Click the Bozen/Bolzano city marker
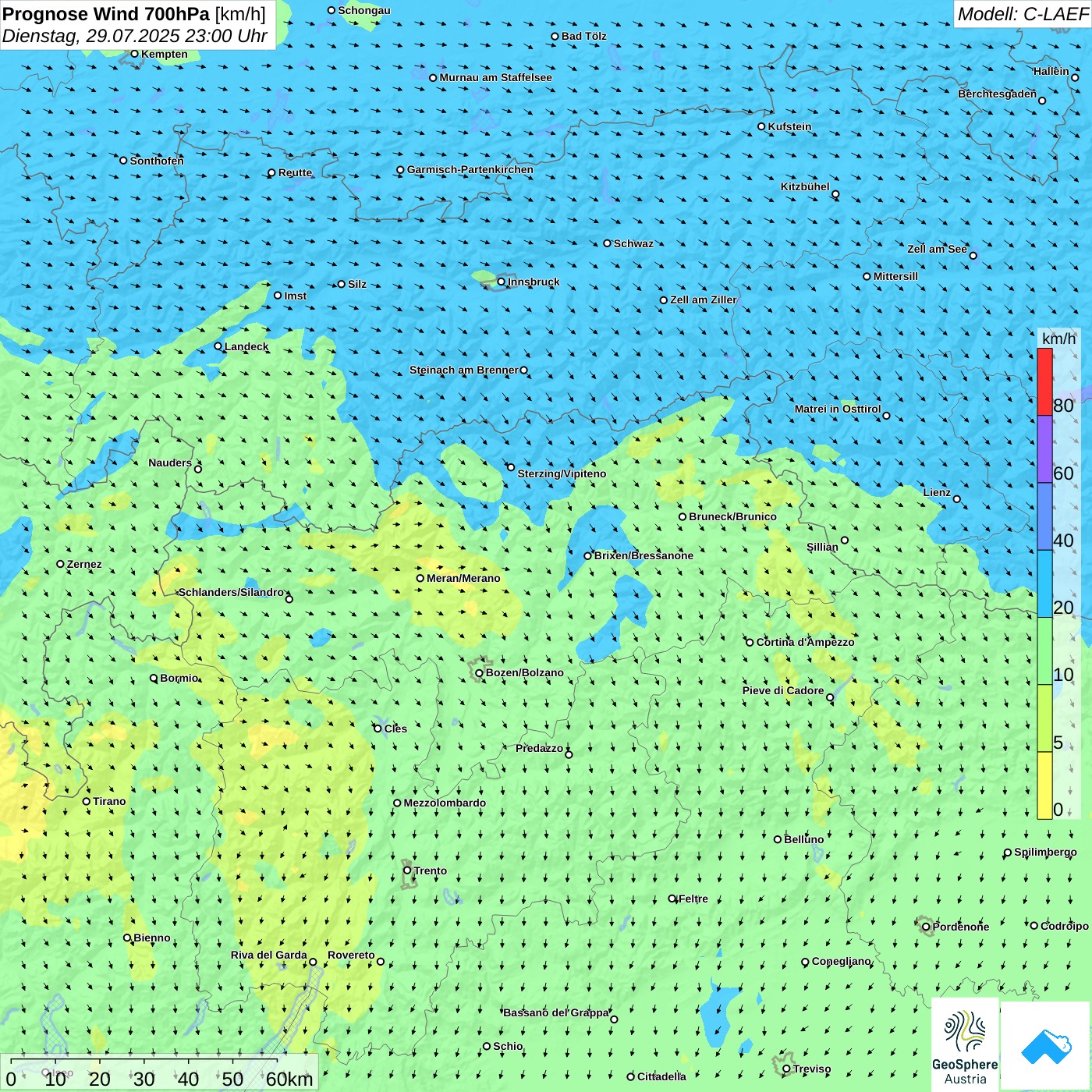The height and width of the screenshot is (1092, 1092). point(480,673)
